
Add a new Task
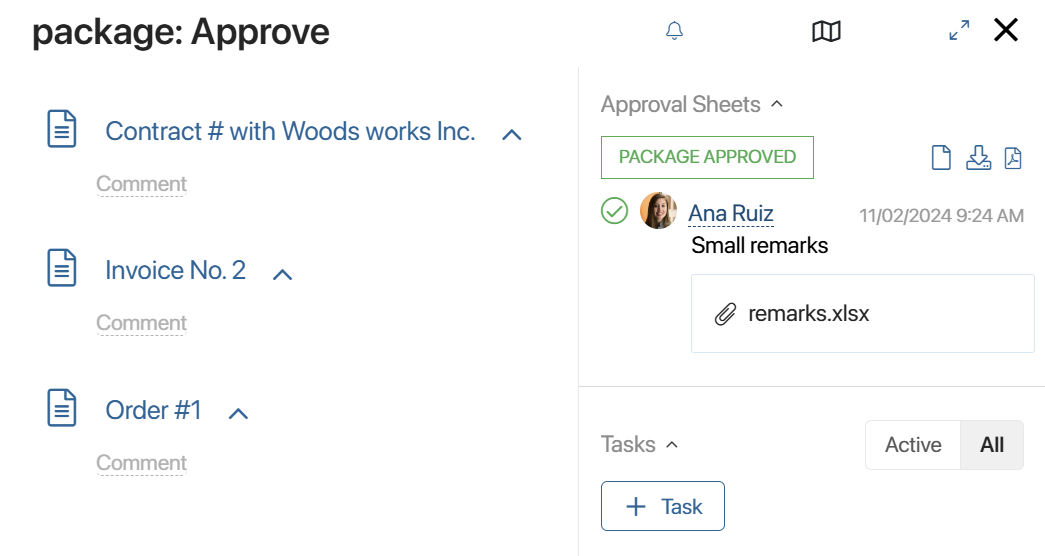(x=662, y=506)
